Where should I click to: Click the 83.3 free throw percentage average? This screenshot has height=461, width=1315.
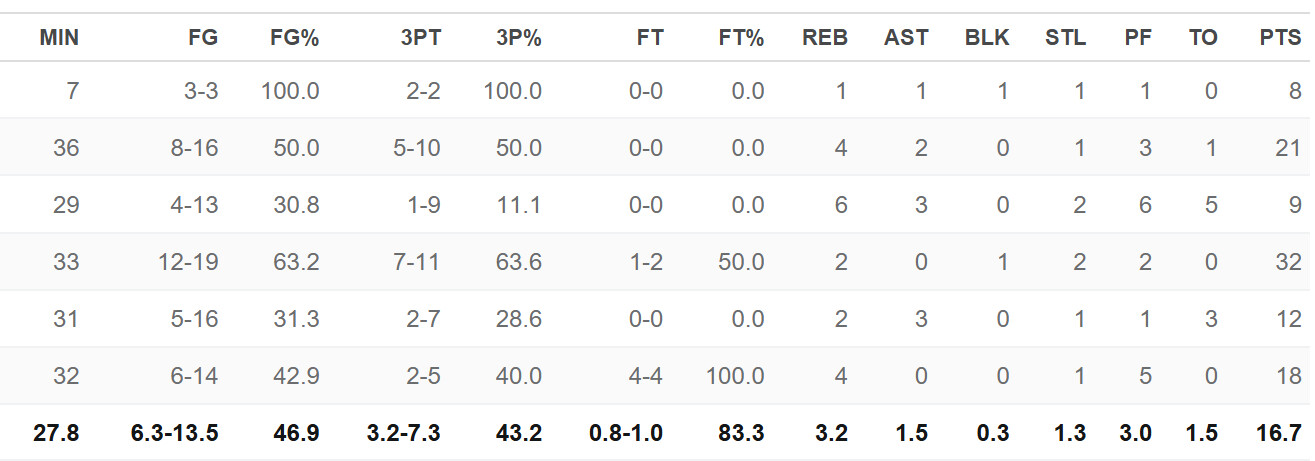pyautogui.click(x=741, y=433)
